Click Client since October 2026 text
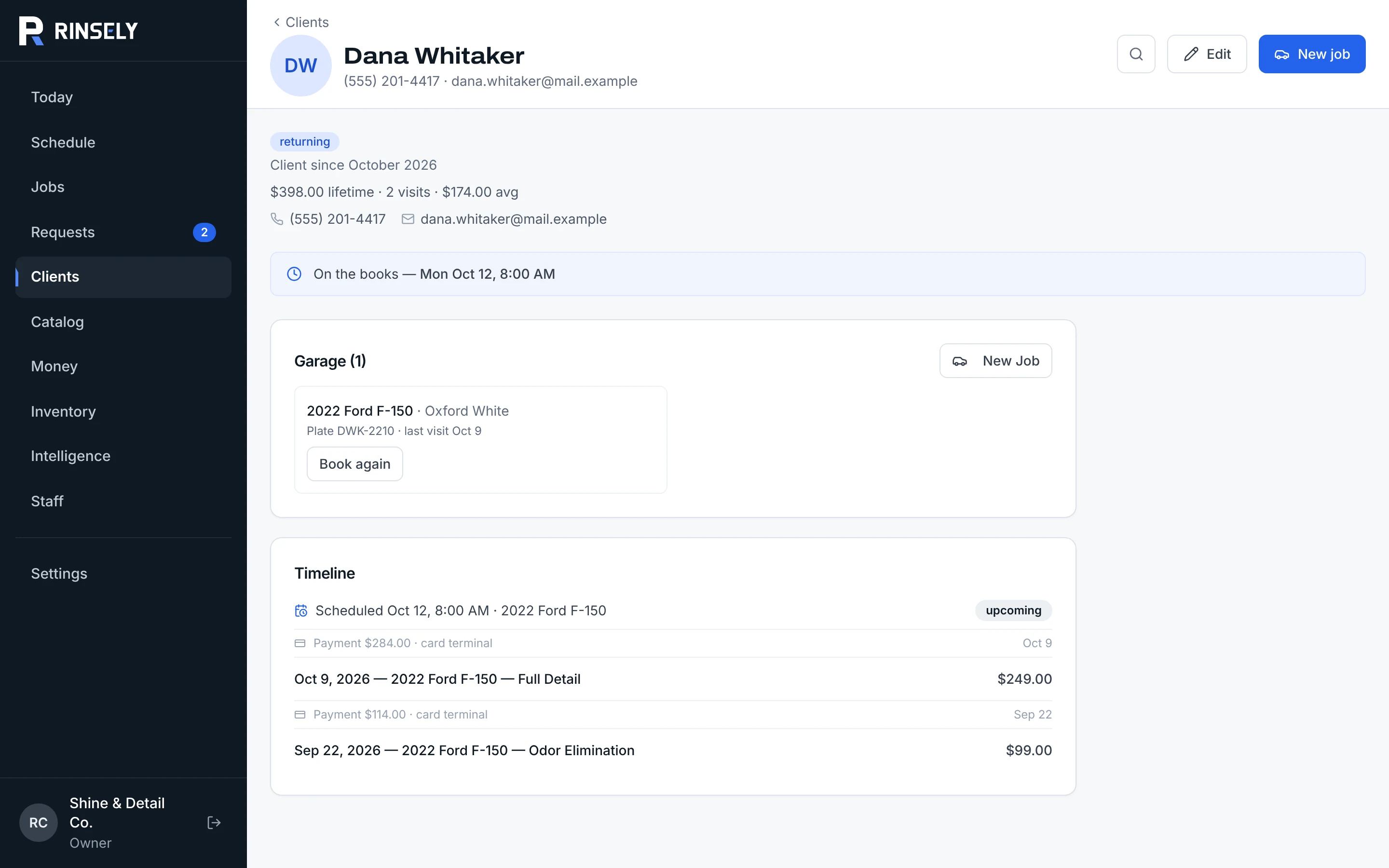This screenshot has height=868, width=1389. 354,165
